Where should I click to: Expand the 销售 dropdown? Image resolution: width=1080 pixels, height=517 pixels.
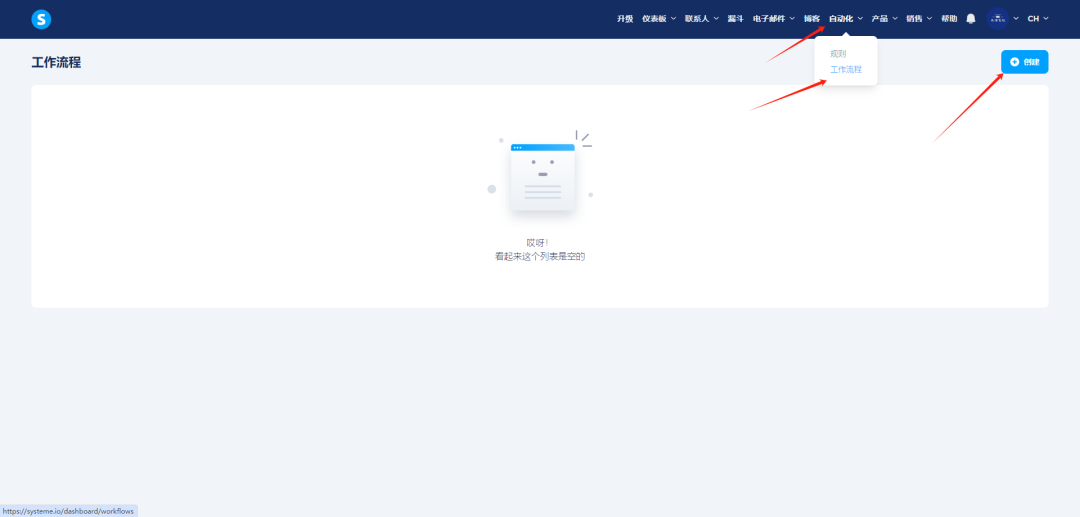coord(919,19)
